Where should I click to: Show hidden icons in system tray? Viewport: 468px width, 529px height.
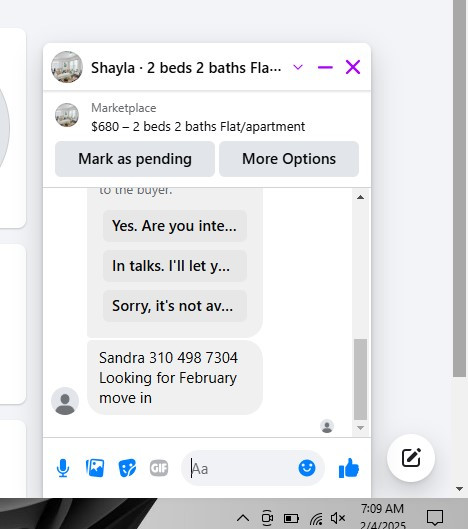pyautogui.click(x=243, y=518)
